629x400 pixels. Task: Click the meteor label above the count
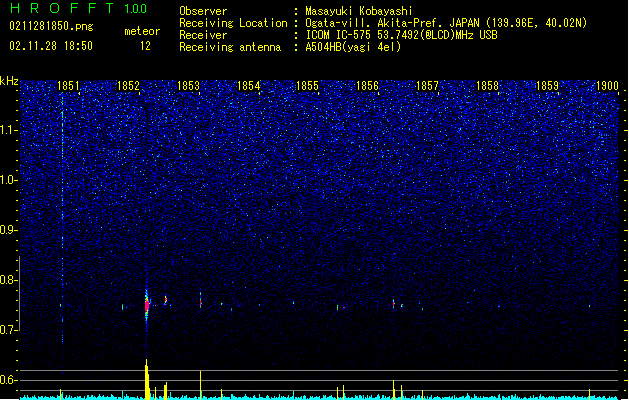tap(142, 31)
